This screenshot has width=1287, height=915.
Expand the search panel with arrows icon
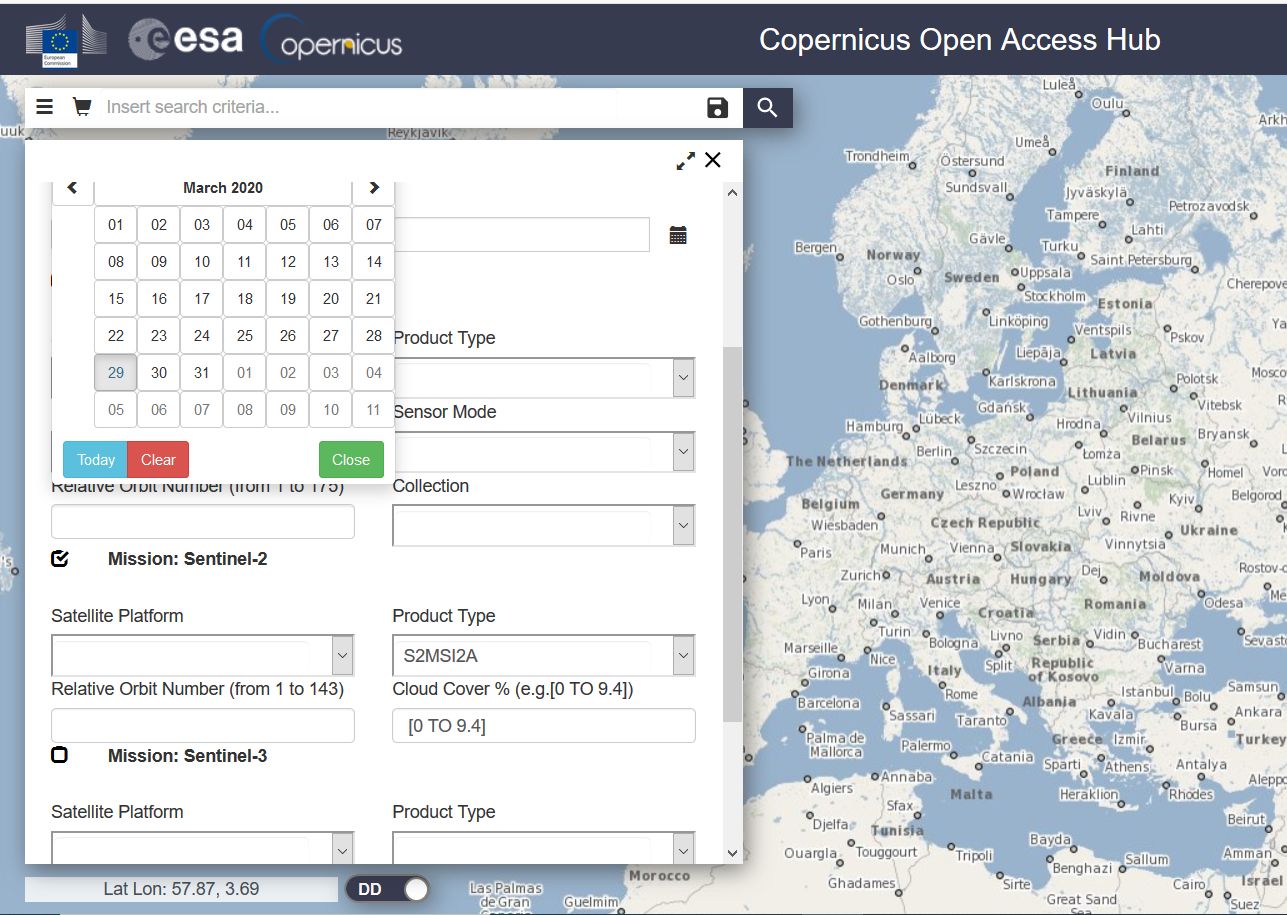[686, 161]
